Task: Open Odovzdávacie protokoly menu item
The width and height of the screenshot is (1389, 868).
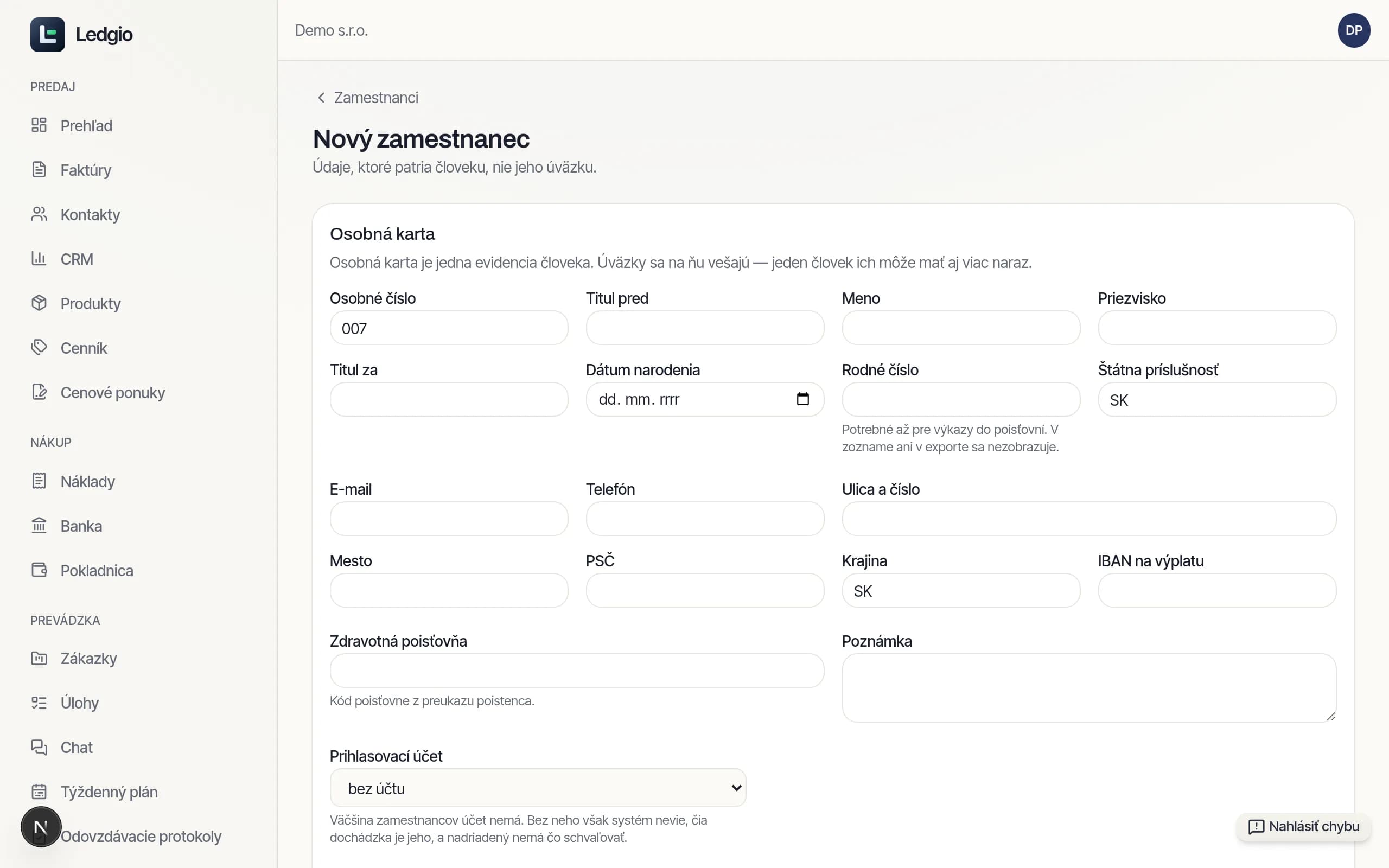Action: pyautogui.click(x=141, y=837)
